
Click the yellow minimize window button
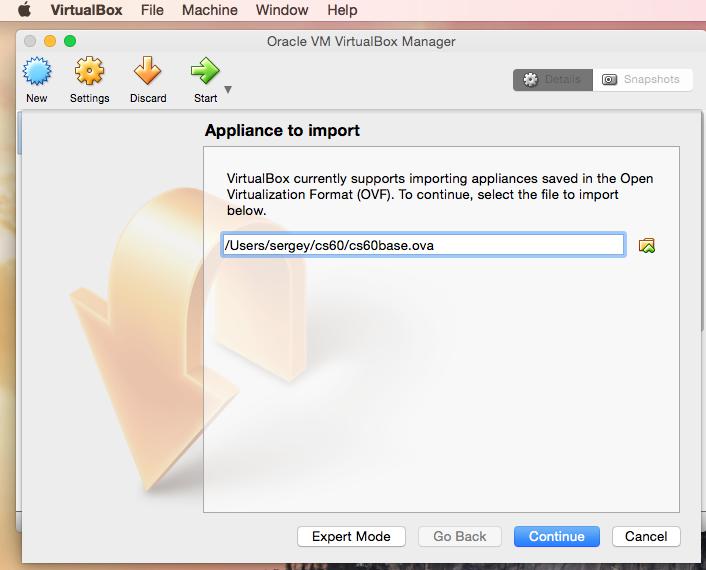click(50, 41)
